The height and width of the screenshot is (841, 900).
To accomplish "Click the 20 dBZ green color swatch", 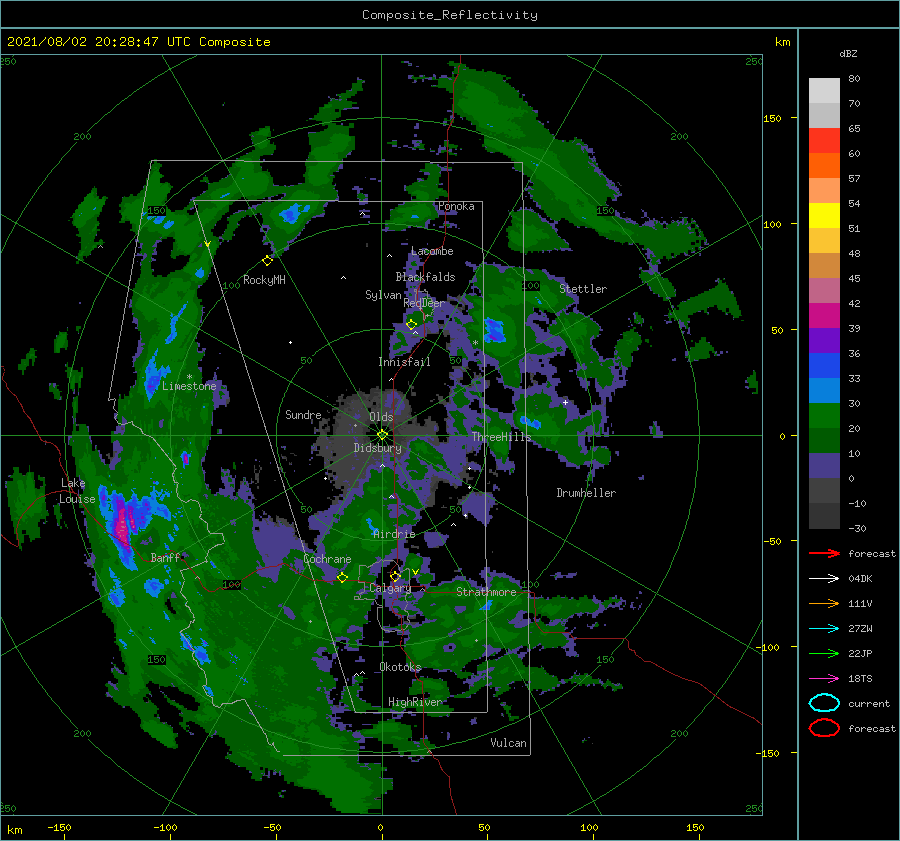I will (x=824, y=415).
